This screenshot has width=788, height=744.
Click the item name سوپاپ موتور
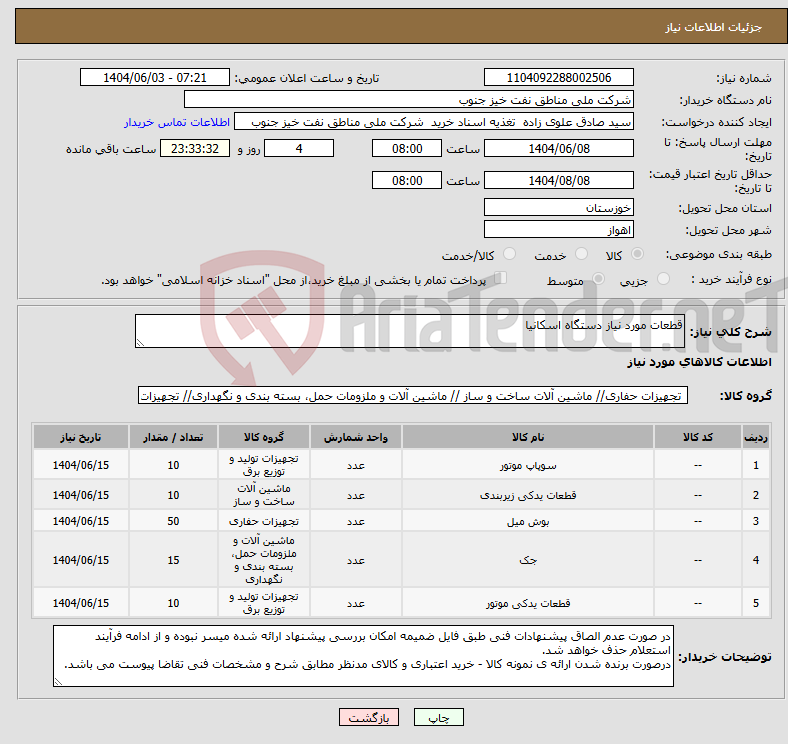click(x=528, y=466)
